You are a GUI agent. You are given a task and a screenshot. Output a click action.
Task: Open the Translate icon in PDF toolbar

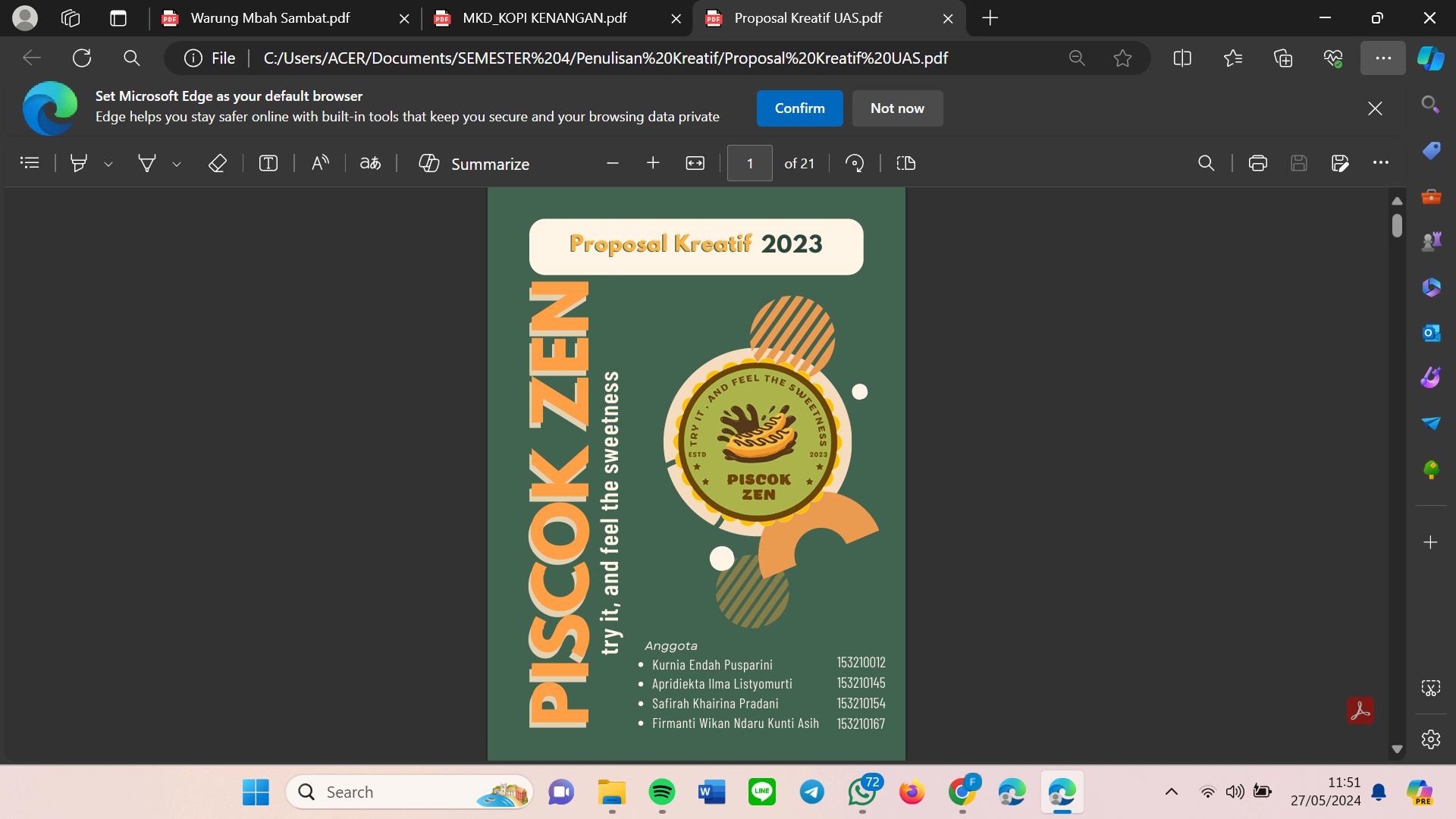coord(370,163)
